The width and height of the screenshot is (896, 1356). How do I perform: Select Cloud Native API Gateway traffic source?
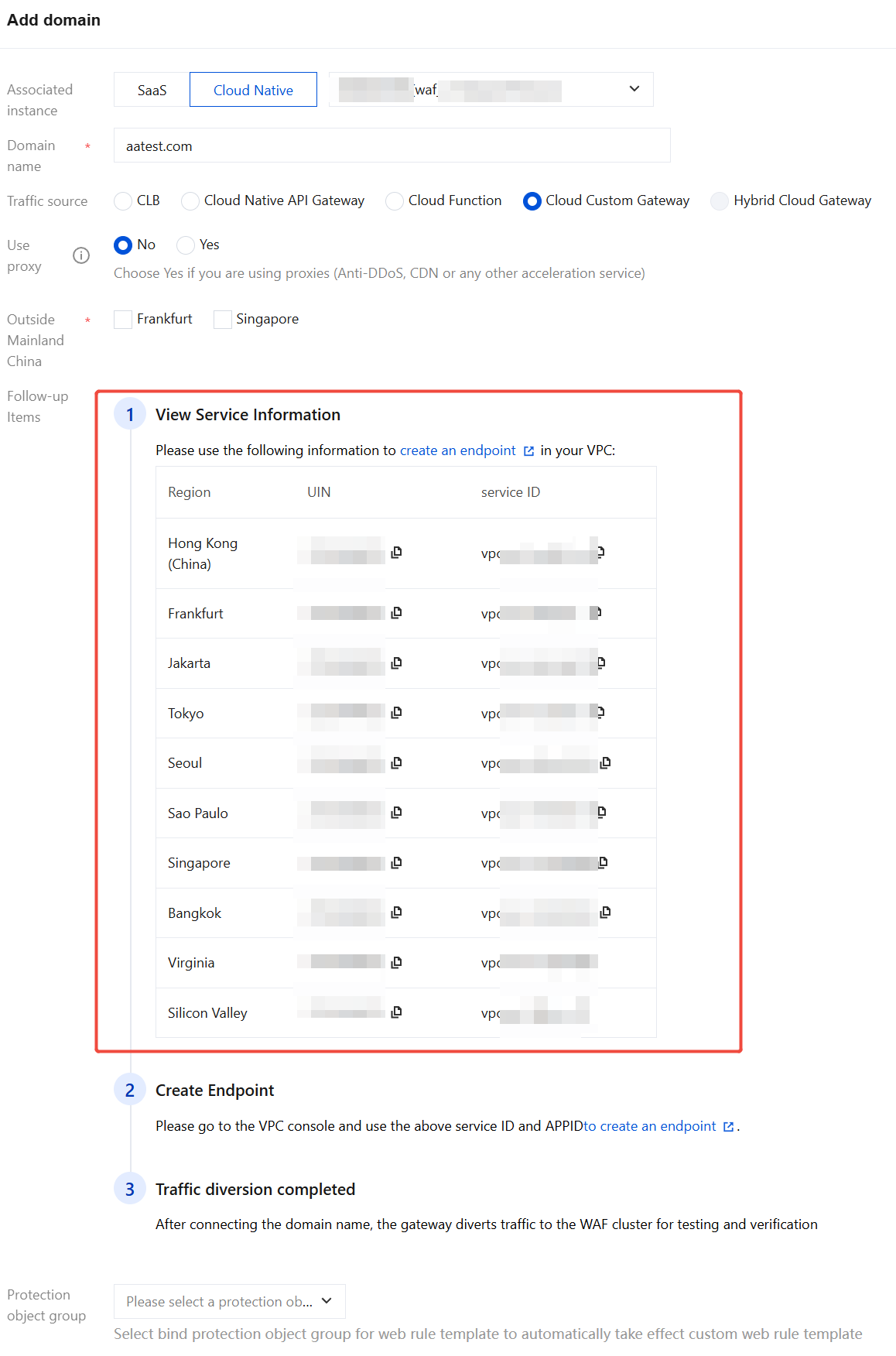coord(190,201)
